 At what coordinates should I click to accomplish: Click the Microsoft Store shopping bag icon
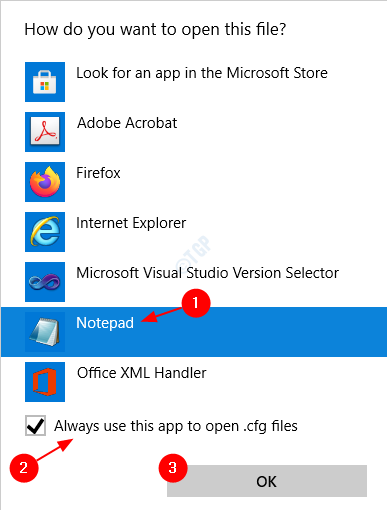pyautogui.click(x=45, y=82)
